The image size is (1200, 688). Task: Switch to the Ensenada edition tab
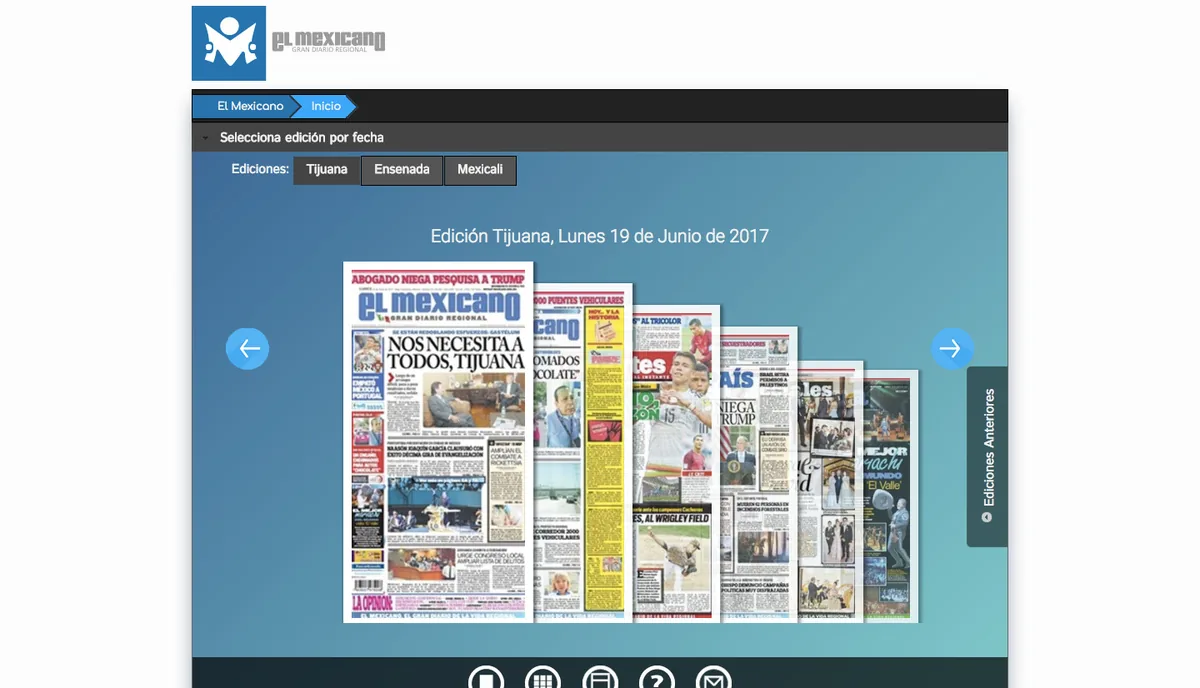(x=402, y=170)
